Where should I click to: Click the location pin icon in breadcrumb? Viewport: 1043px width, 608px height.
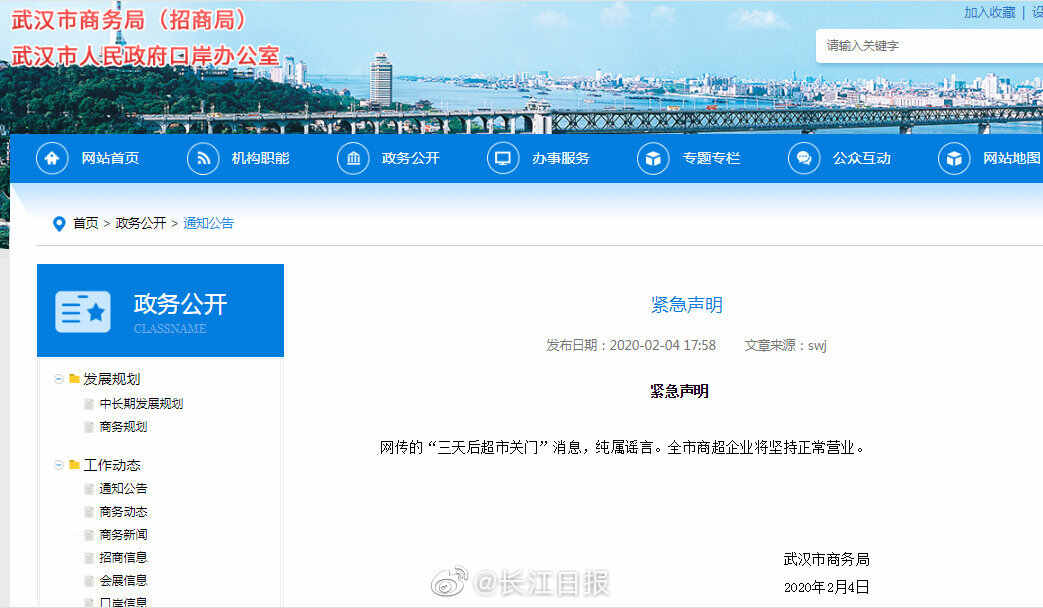click(59, 224)
